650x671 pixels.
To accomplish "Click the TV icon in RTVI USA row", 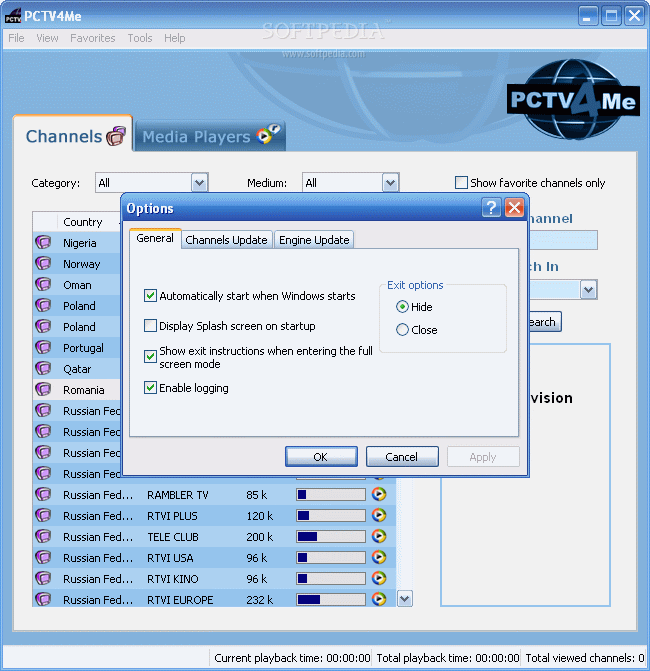I will click(x=43, y=558).
